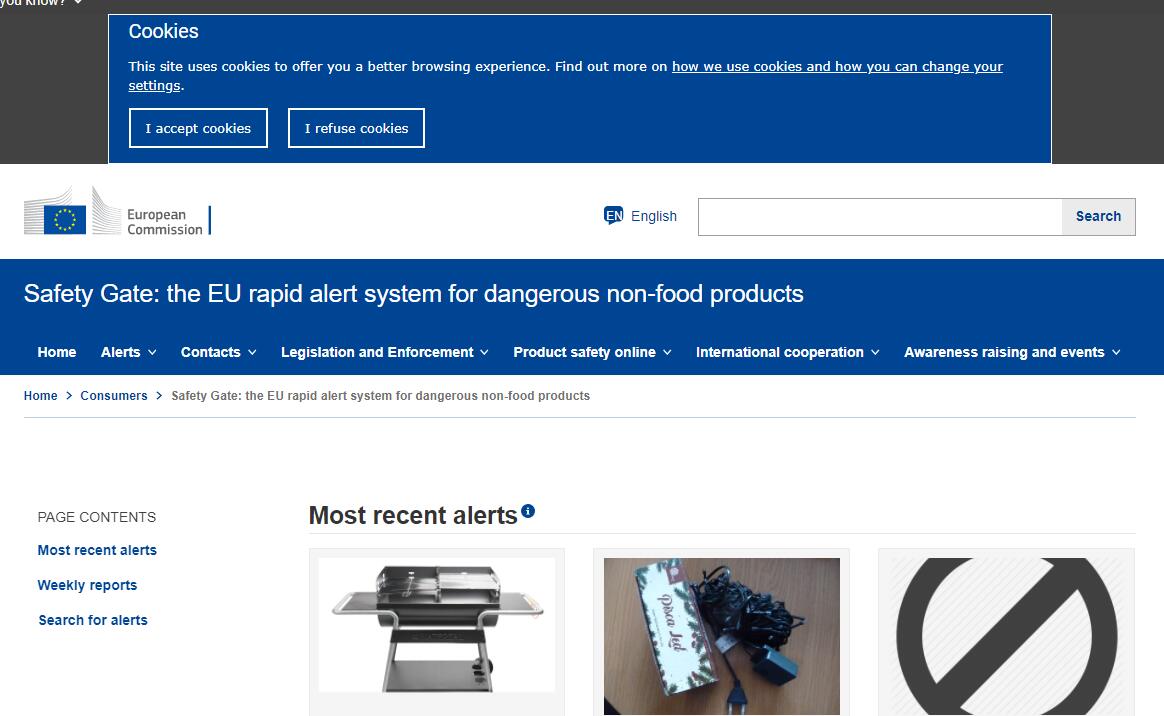This screenshot has width=1164, height=716.
Task: Expand the Alerts dropdown menu
Action: (128, 352)
